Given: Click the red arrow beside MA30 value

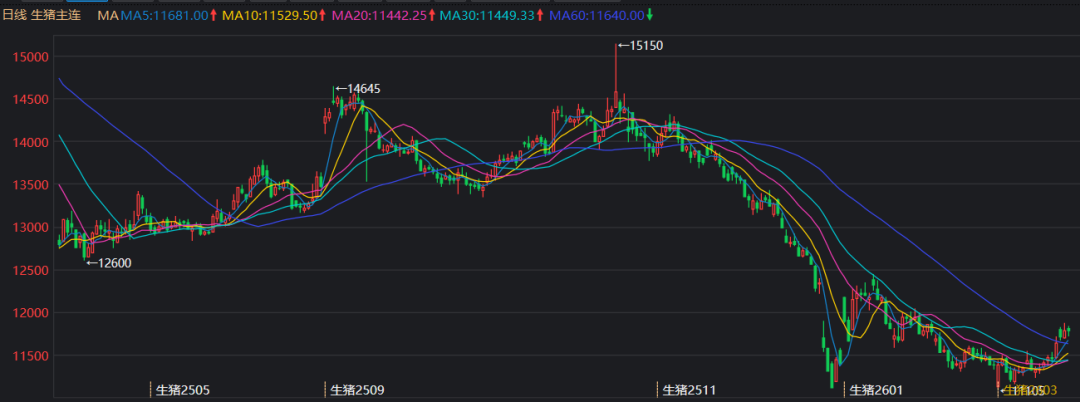Looking at the screenshot, I should pos(541,16).
